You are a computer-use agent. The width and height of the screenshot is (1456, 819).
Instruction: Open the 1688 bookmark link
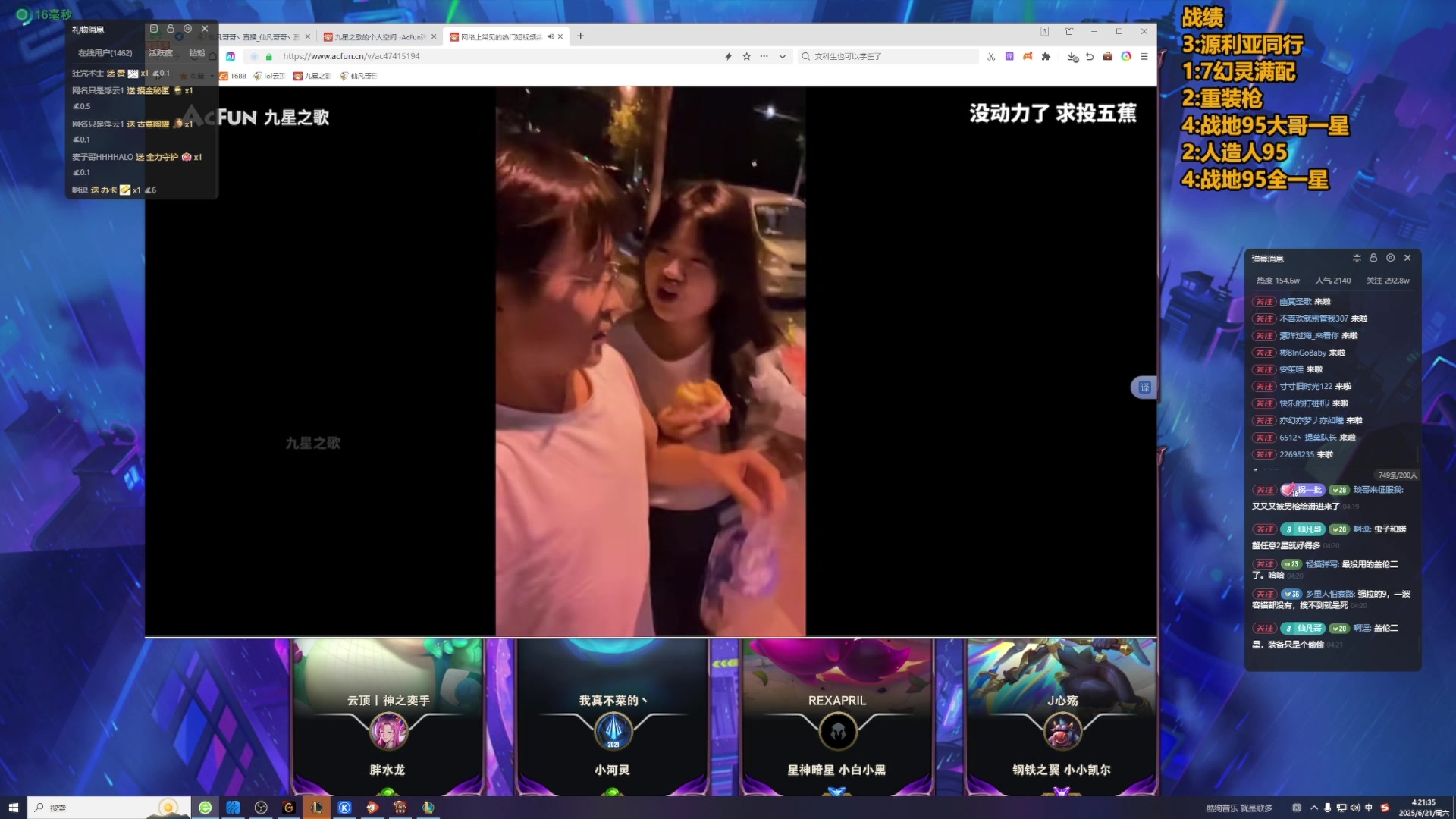pos(234,76)
